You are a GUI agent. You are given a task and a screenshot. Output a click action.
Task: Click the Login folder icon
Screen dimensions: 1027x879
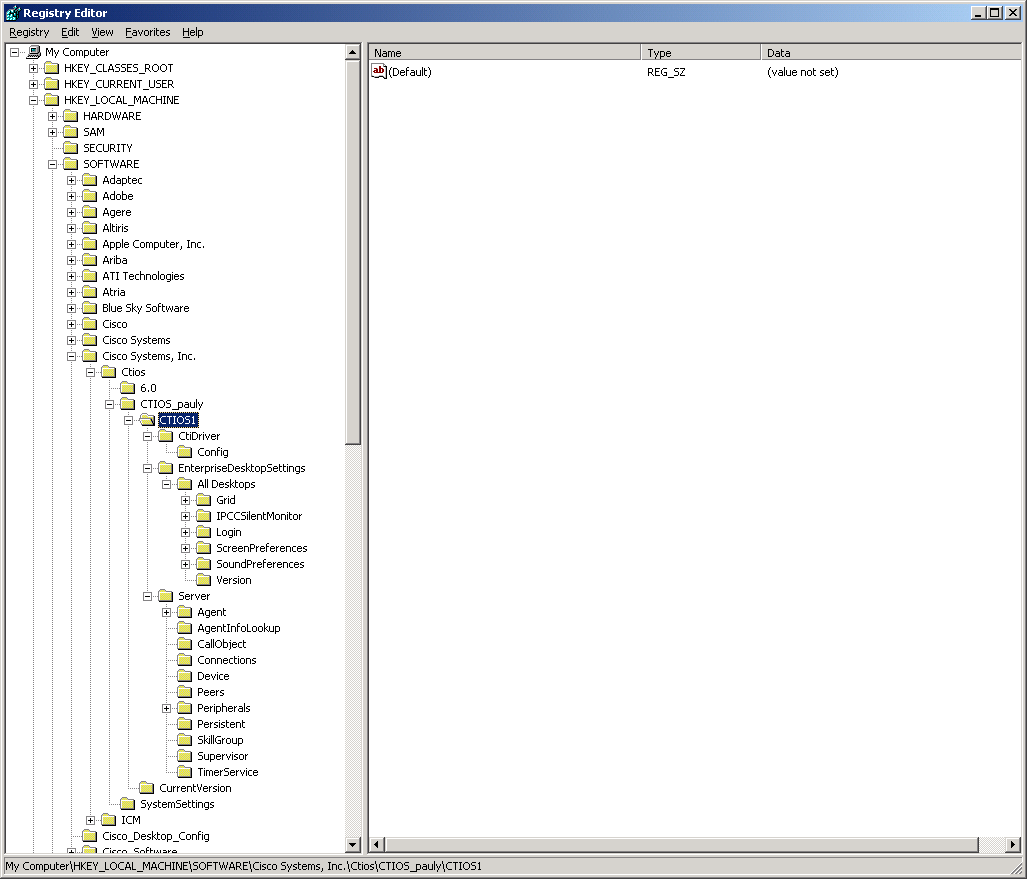(204, 533)
